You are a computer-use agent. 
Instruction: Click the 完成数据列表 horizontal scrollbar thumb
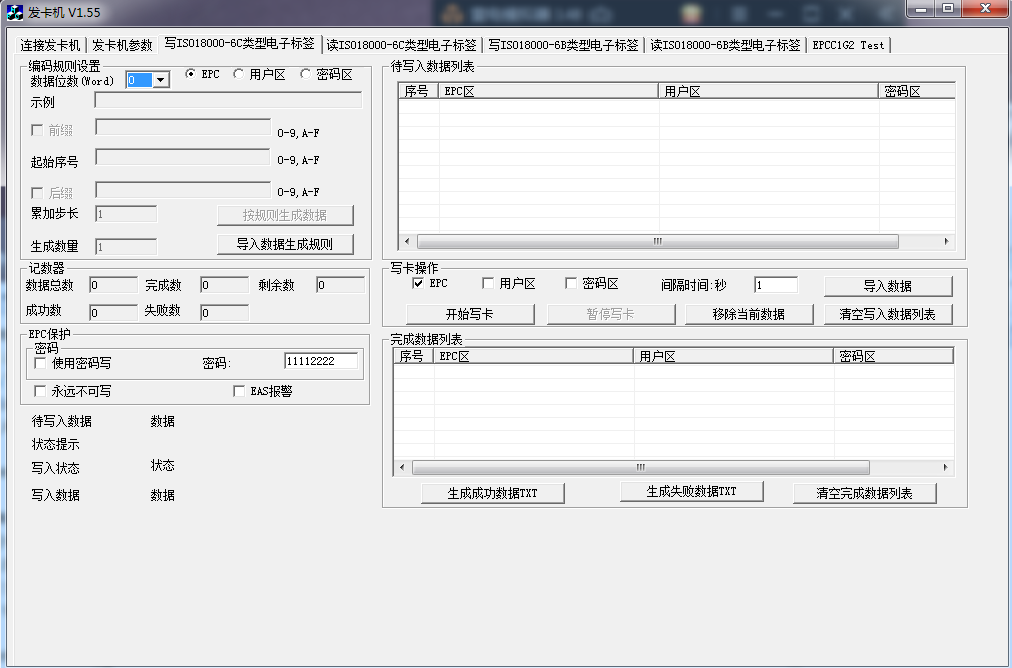click(x=641, y=467)
